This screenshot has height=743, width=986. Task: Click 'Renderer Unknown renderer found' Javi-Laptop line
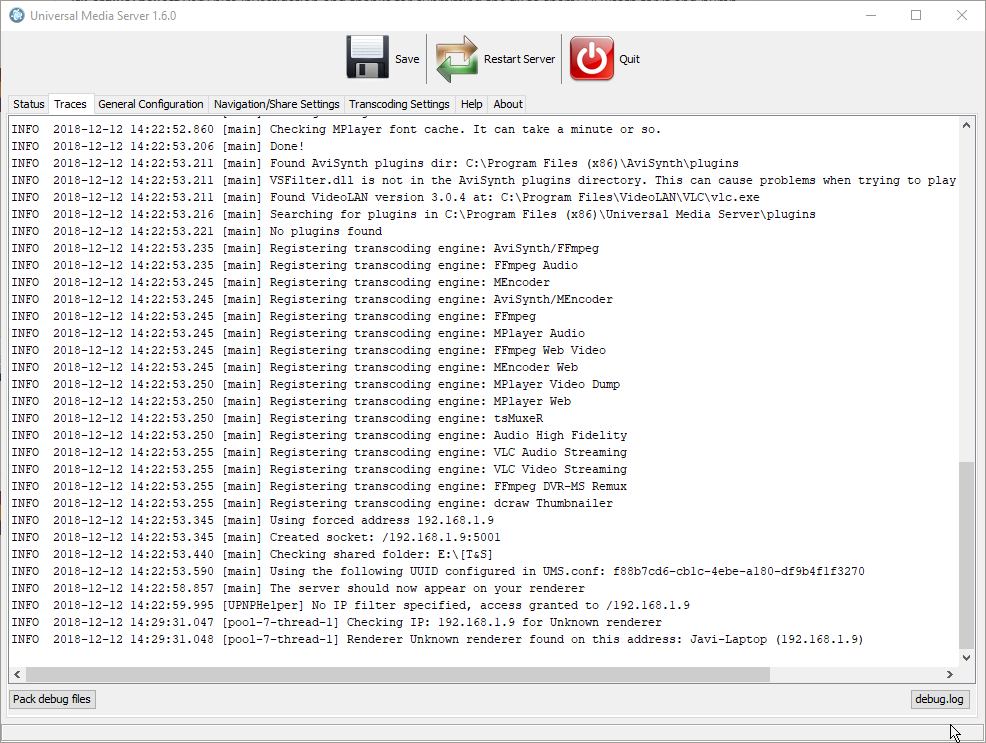437,639
